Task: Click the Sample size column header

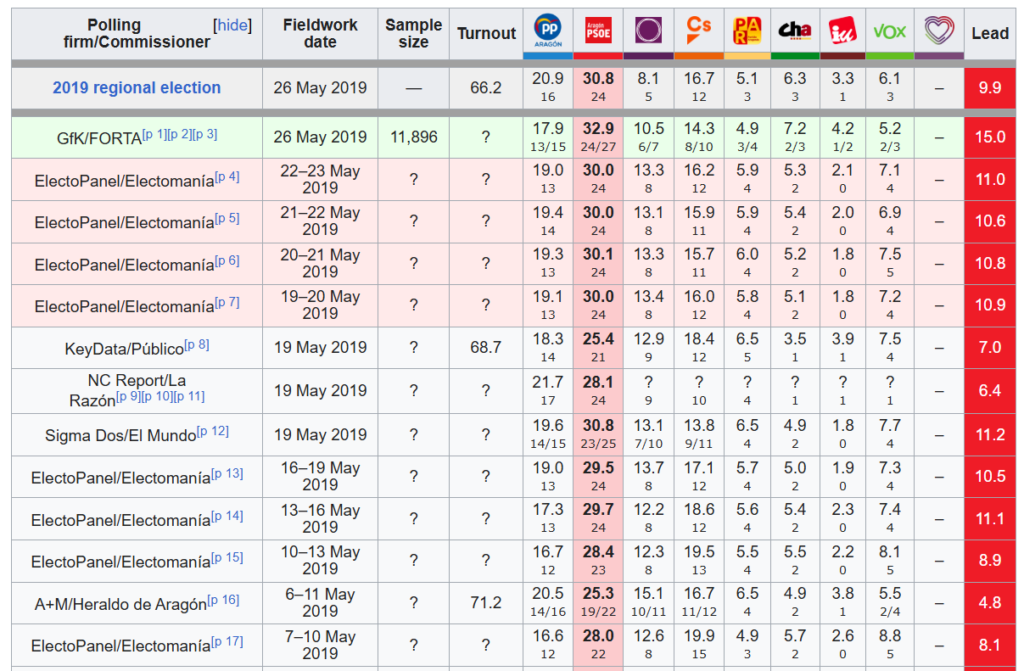Action: click(413, 33)
